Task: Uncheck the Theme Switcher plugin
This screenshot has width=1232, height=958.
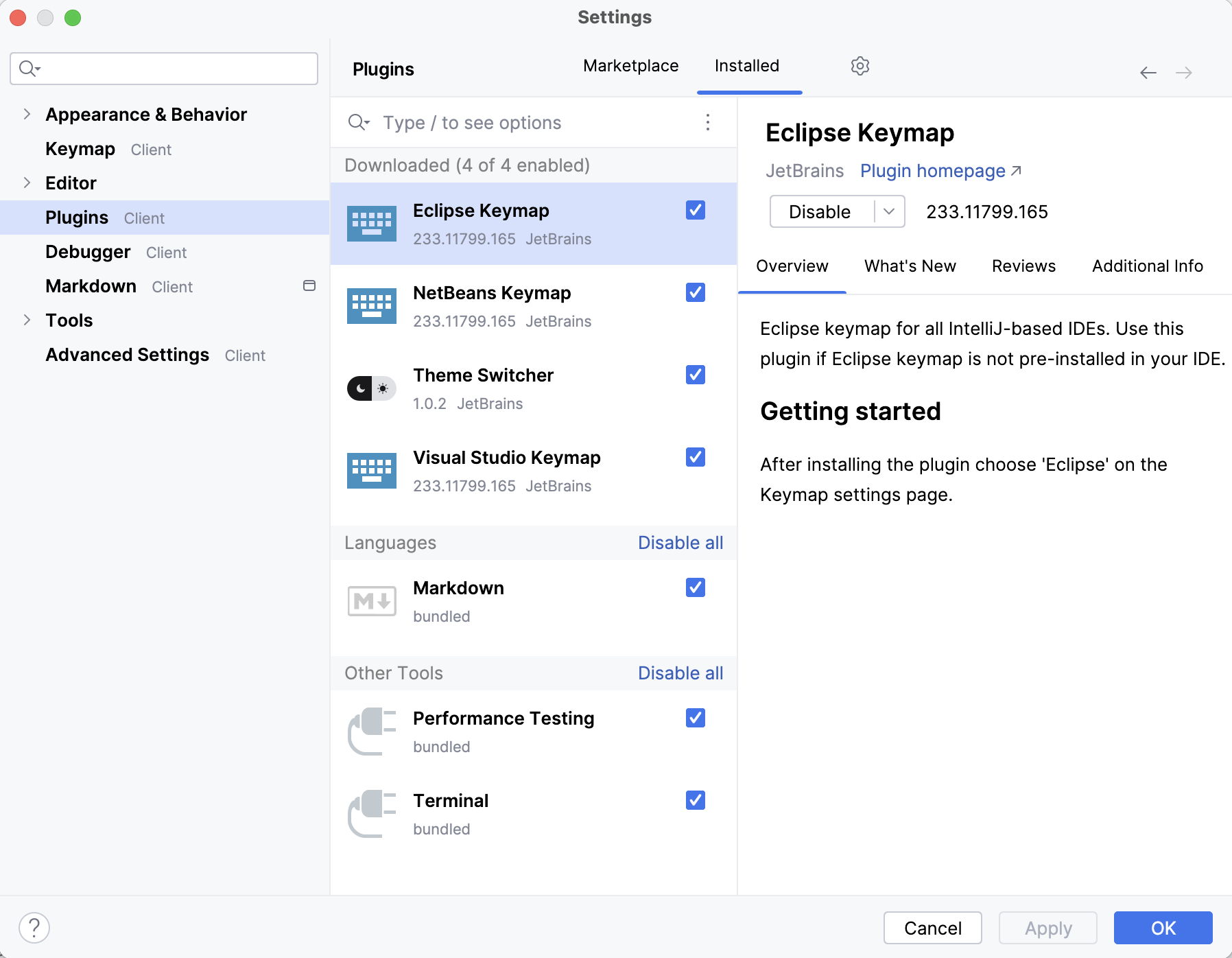Action: [x=695, y=375]
